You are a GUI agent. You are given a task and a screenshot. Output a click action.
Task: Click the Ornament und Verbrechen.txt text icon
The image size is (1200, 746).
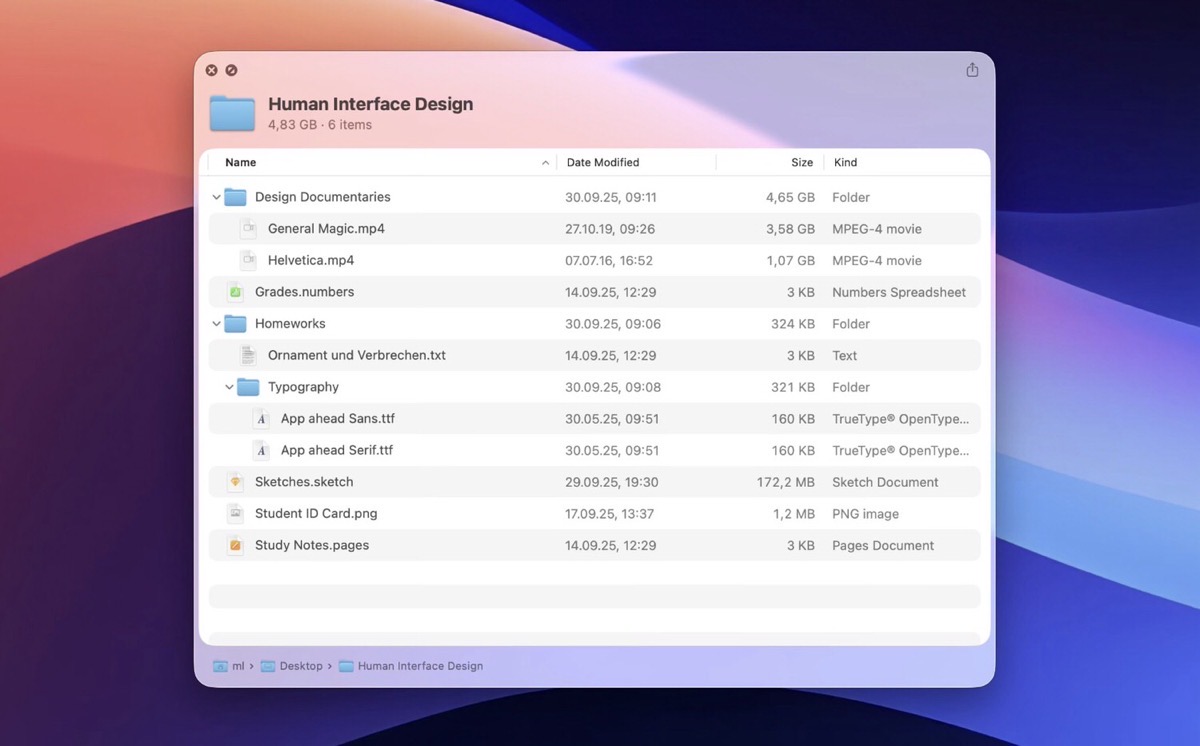[x=248, y=356]
